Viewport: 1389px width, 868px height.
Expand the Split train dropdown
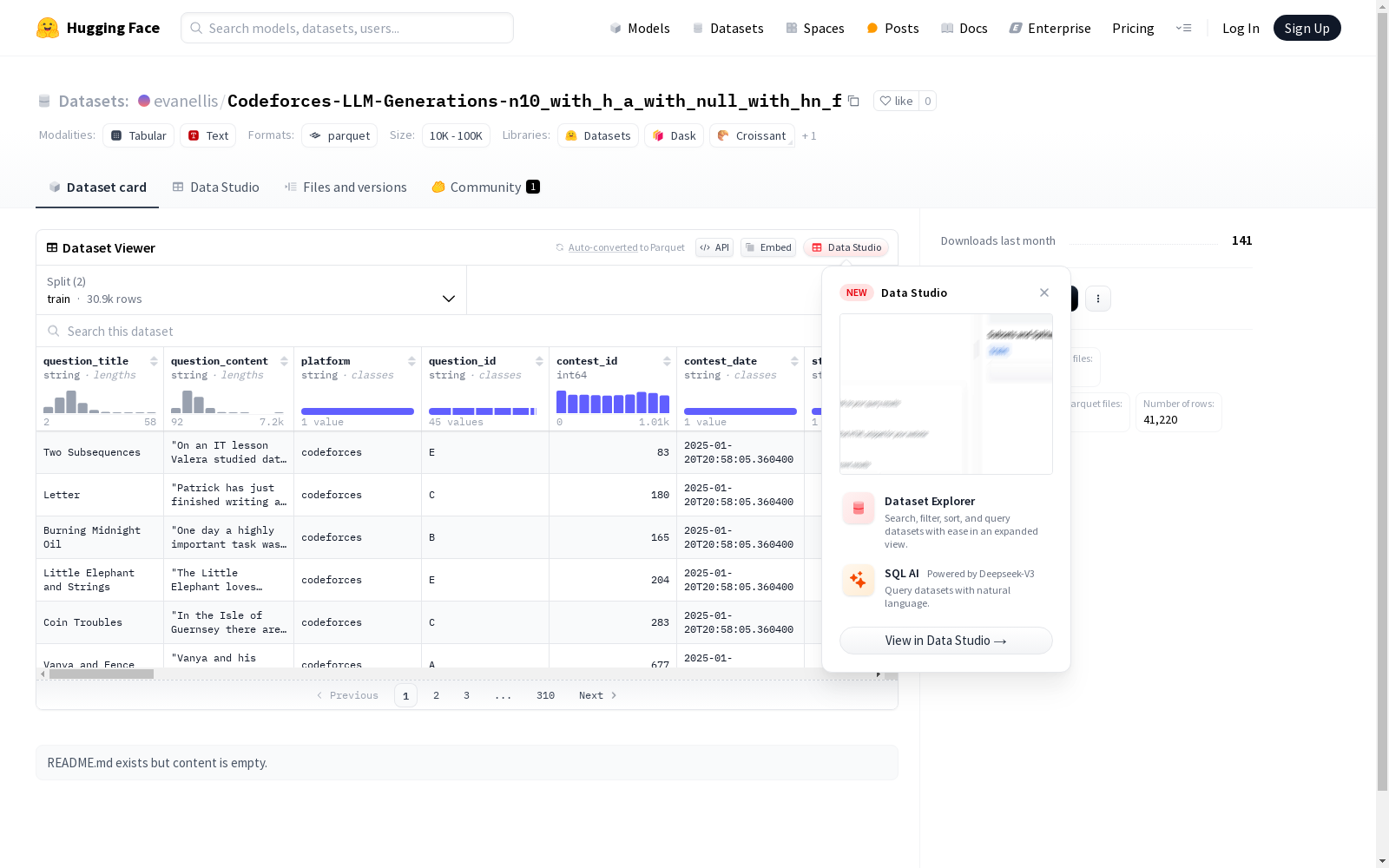[x=252, y=290]
